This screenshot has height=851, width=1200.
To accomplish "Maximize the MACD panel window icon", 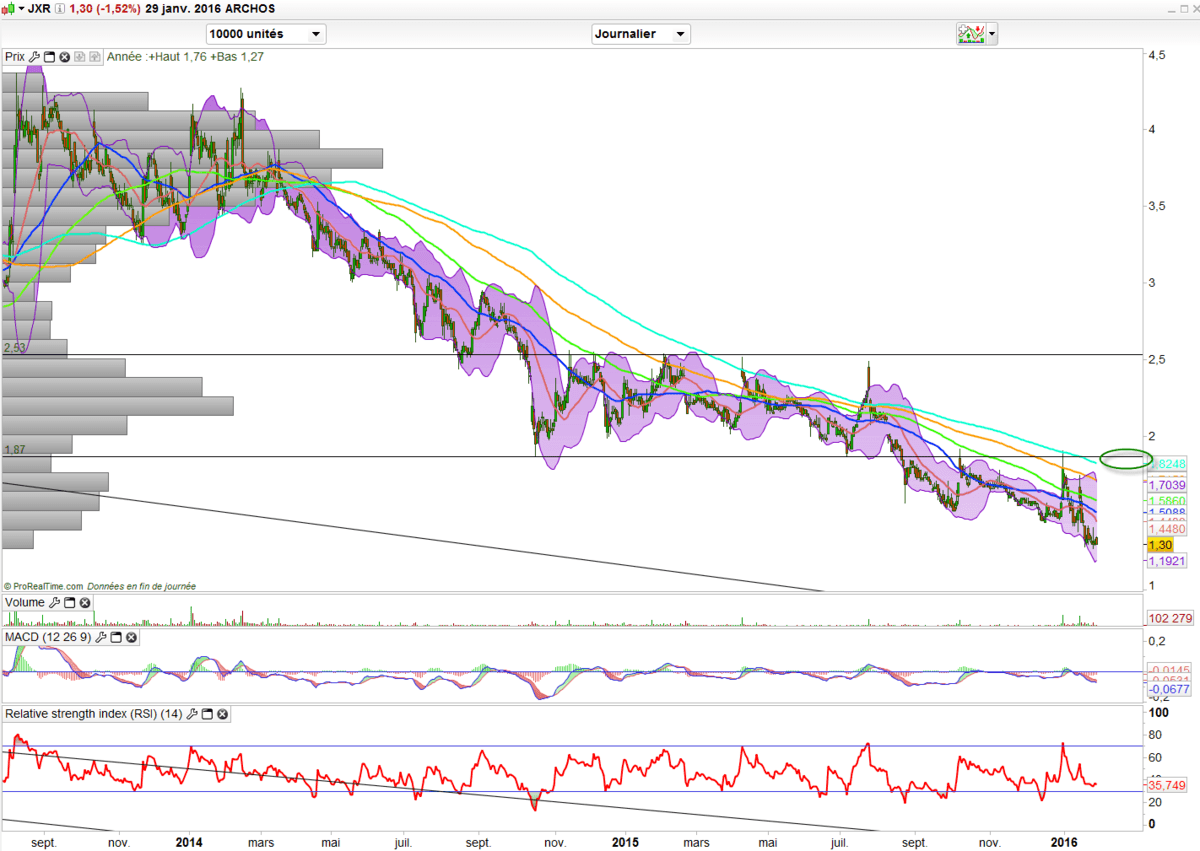I will tap(116, 637).
